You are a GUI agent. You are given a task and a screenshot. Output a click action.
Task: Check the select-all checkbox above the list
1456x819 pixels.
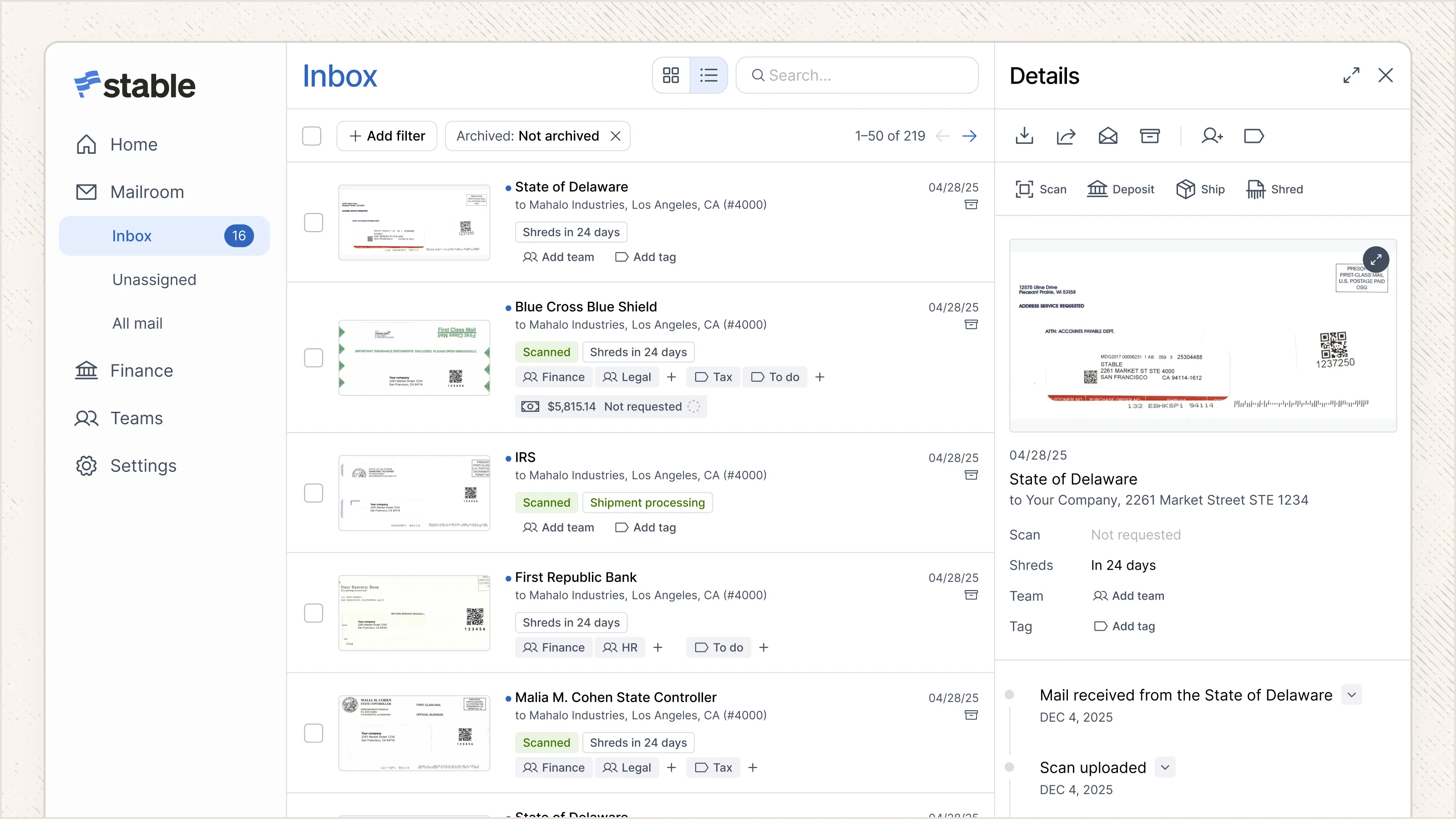coord(311,136)
